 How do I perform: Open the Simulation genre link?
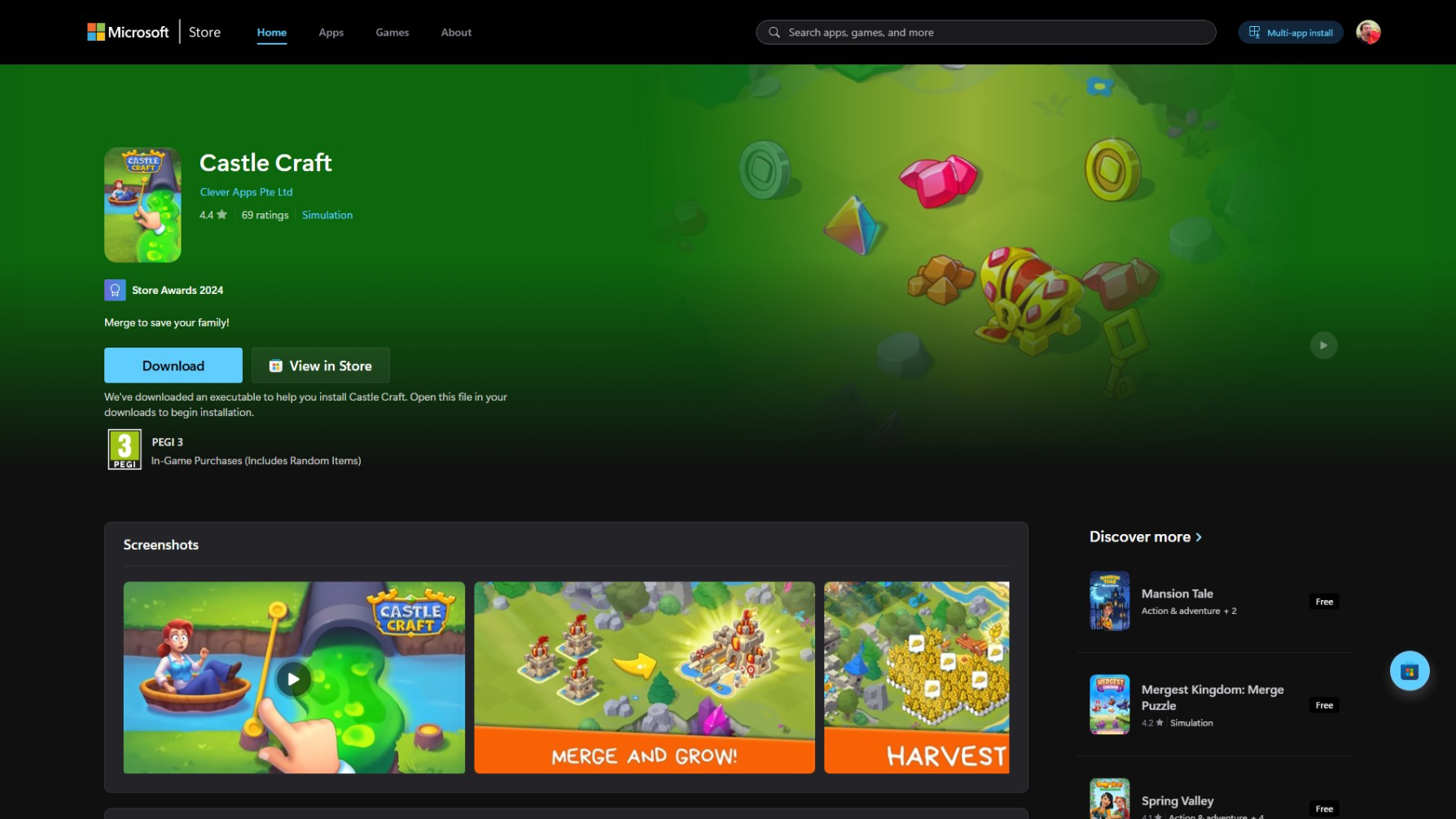click(x=327, y=214)
